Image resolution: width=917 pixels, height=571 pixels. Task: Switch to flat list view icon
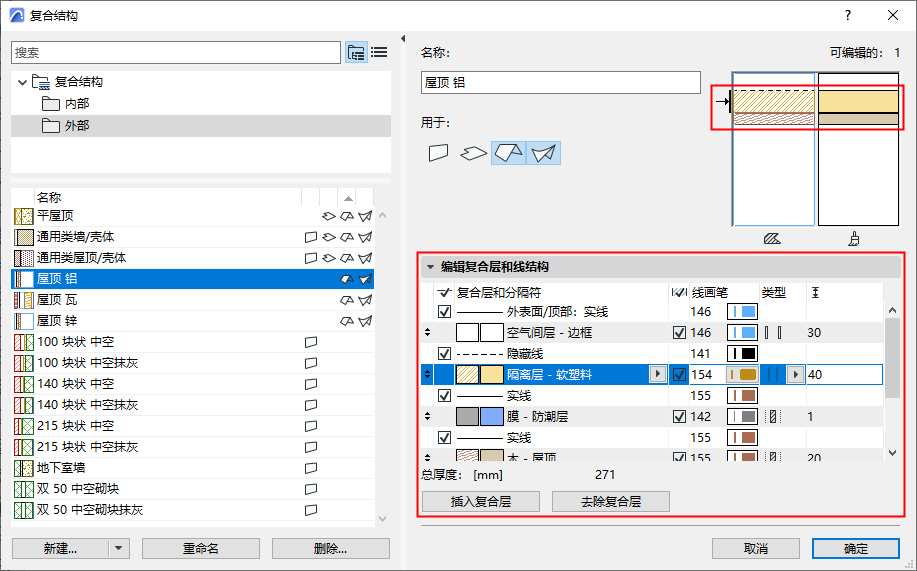(x=380, y=53)
